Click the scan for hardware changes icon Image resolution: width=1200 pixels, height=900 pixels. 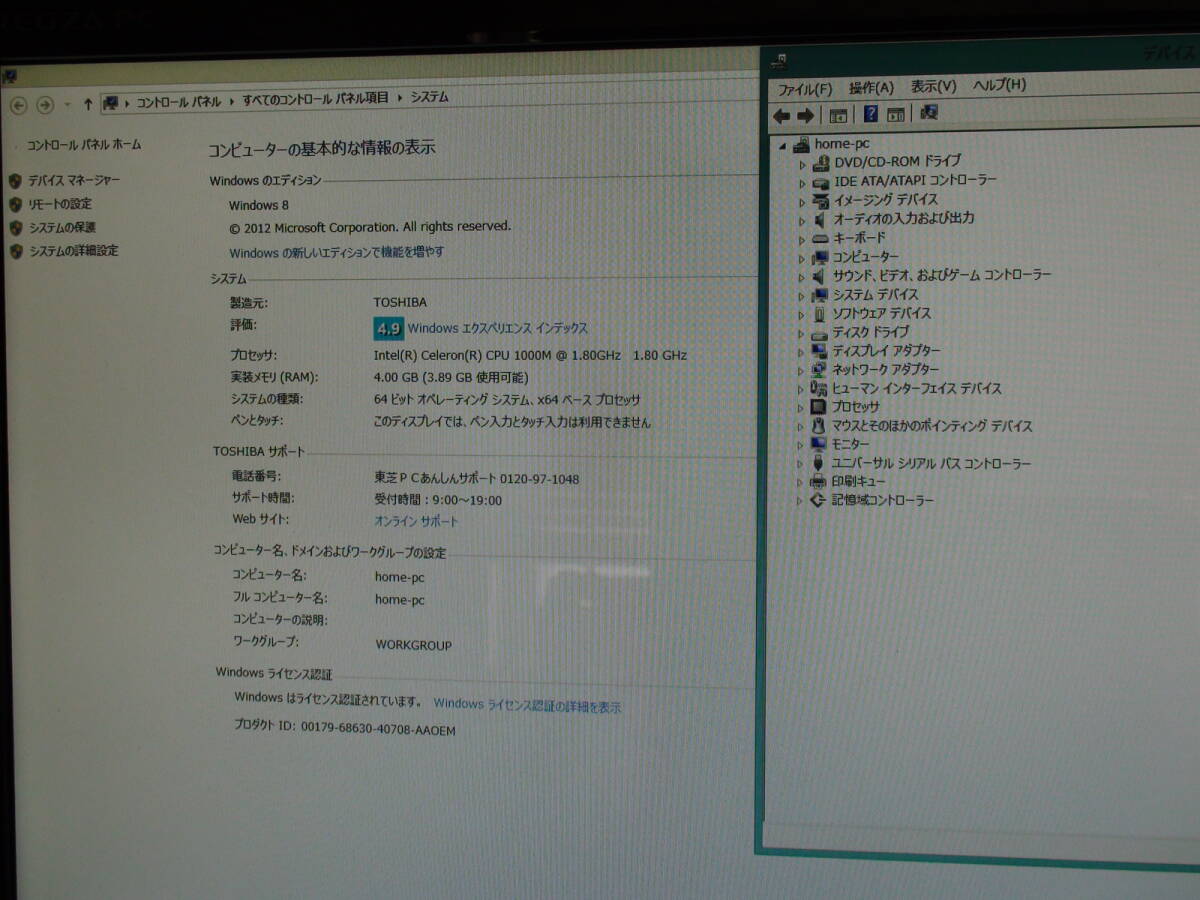click(927, 115)
